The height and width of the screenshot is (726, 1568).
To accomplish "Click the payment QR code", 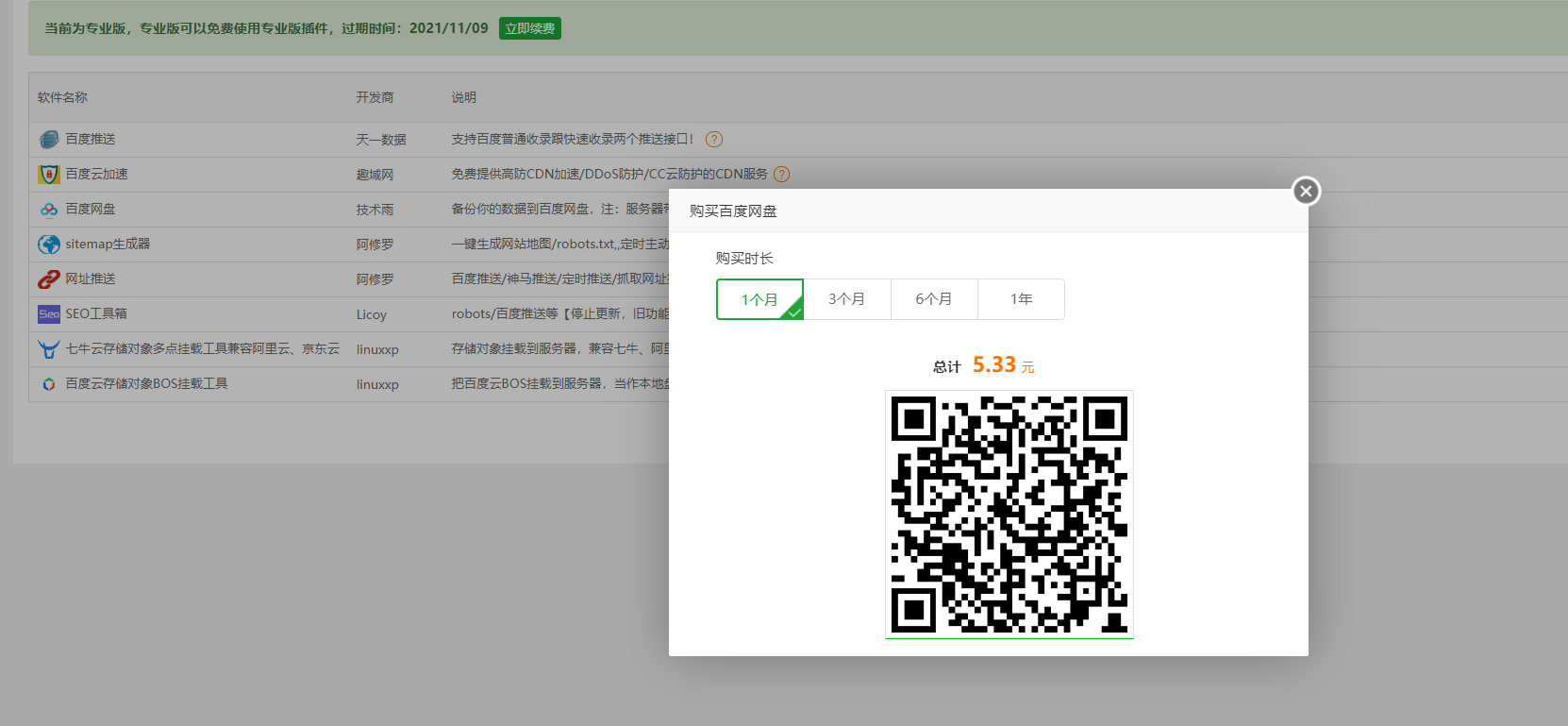I will pyautogui.click(x=1009, y=515).
